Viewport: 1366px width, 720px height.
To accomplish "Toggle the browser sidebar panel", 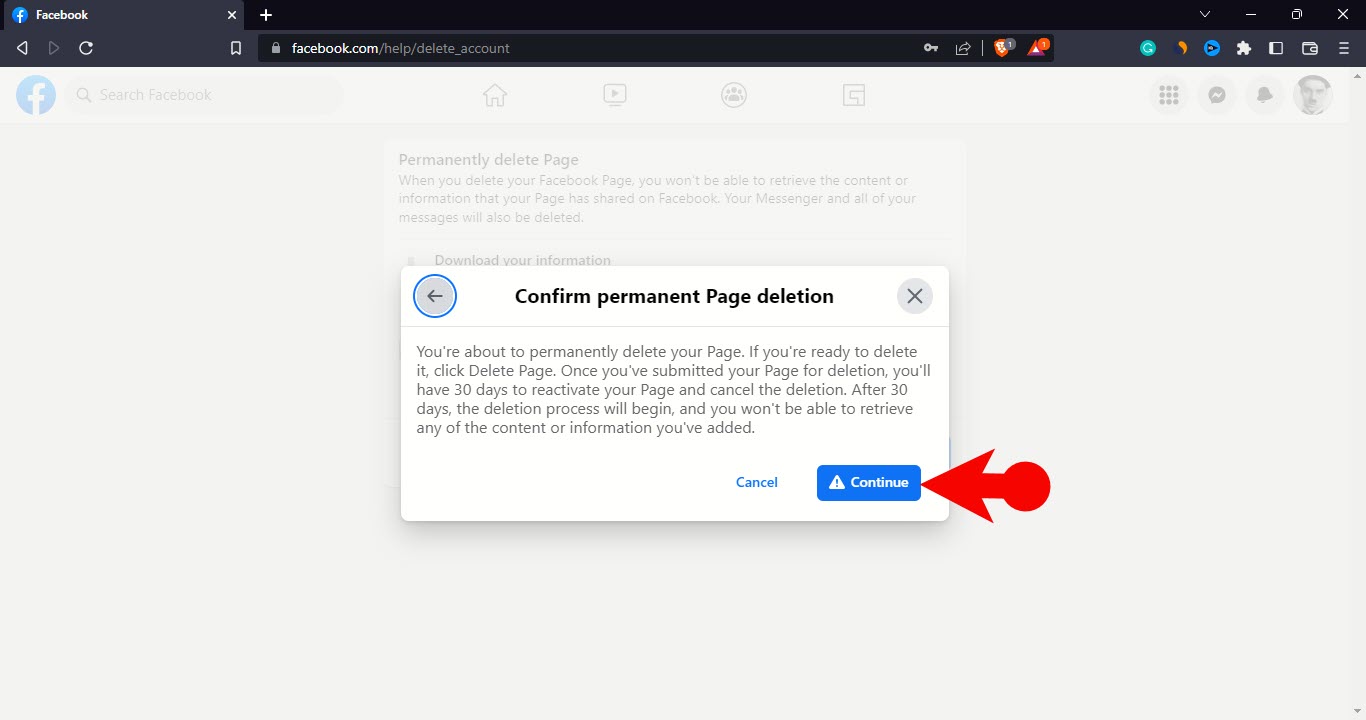I will (x=1276, y=48).
